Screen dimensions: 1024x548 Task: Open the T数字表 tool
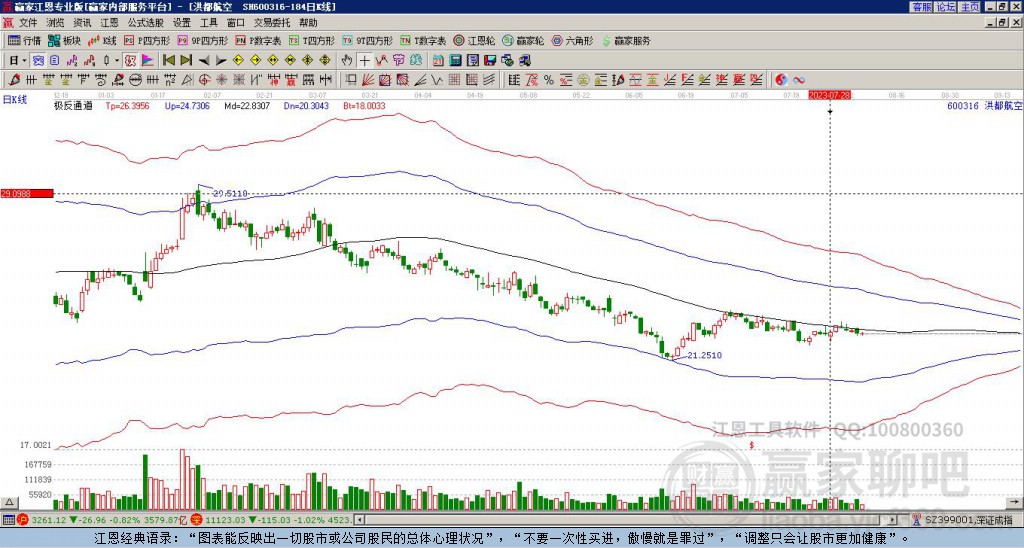click(x=423, y=40)
